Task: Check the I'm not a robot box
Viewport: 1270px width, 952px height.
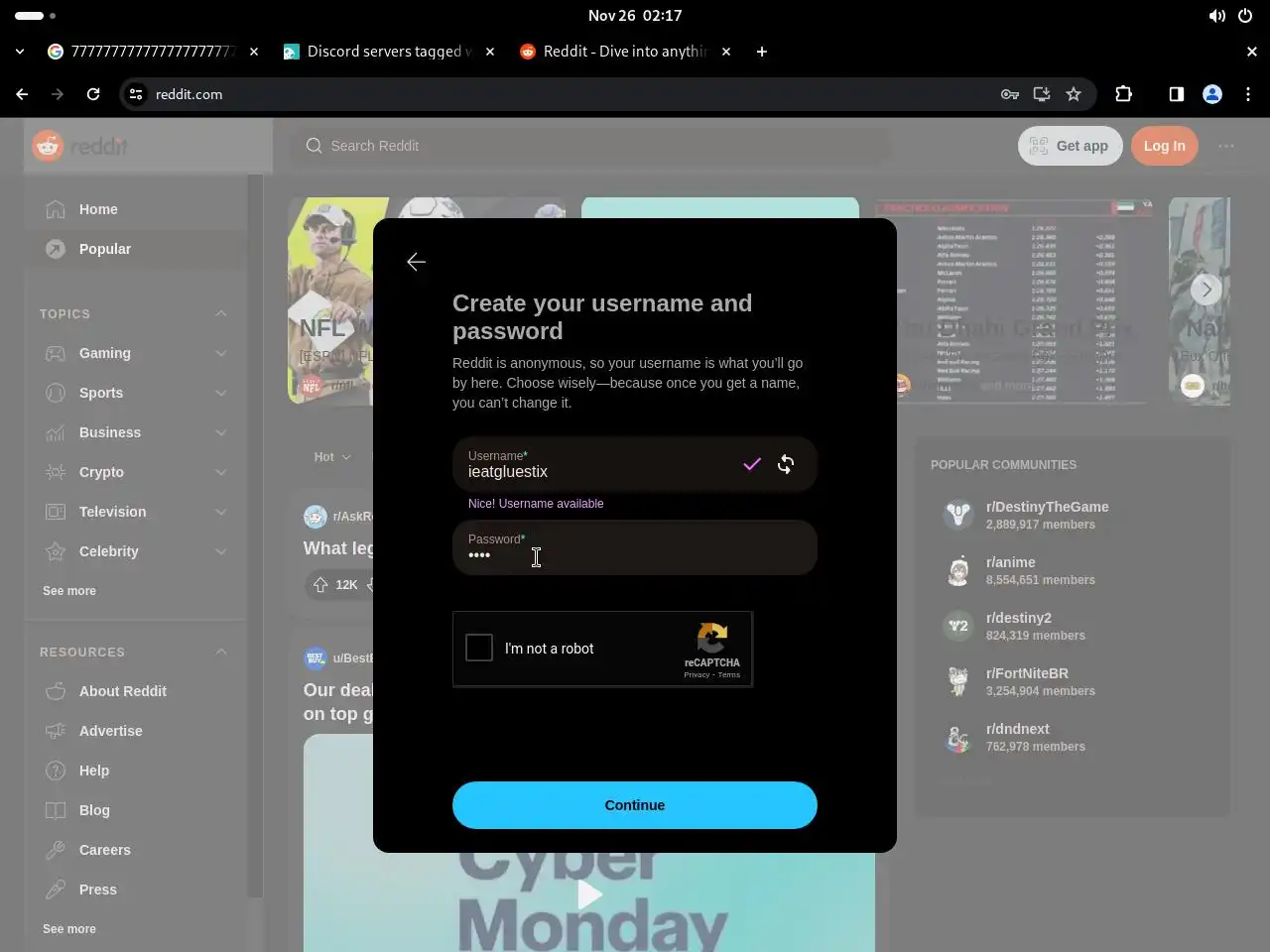Action: pyautogui.click(x=479, y=648)
